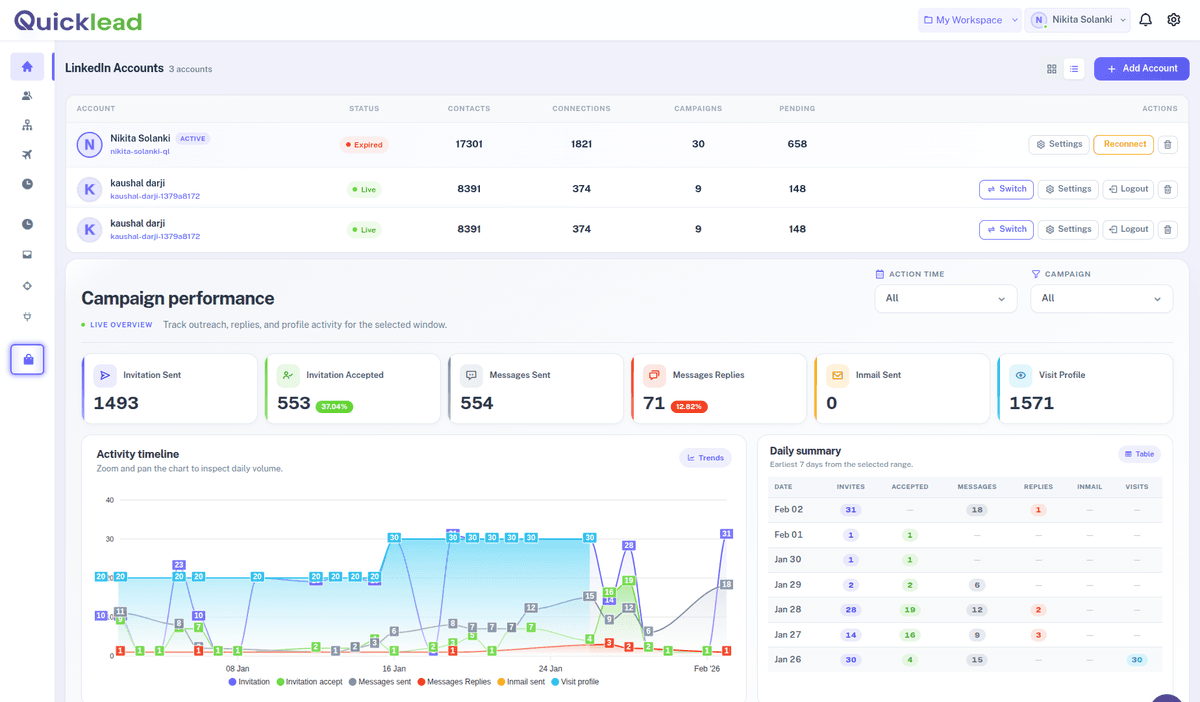The height and width of the screenshot is (702, 1200).
Task: Click the Invitation Accepted person icon
Action: click(x=288, y=375)
